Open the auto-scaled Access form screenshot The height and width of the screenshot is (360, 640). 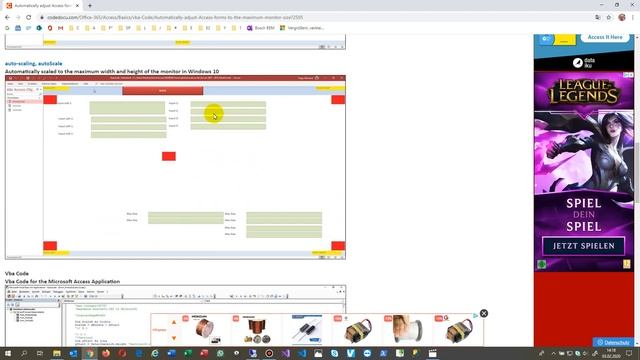click(175, 167)
